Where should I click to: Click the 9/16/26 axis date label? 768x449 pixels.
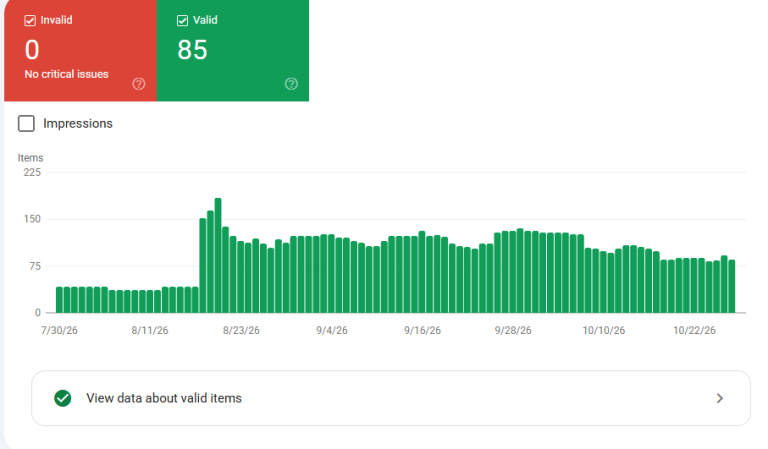click(x=422, y=331)
